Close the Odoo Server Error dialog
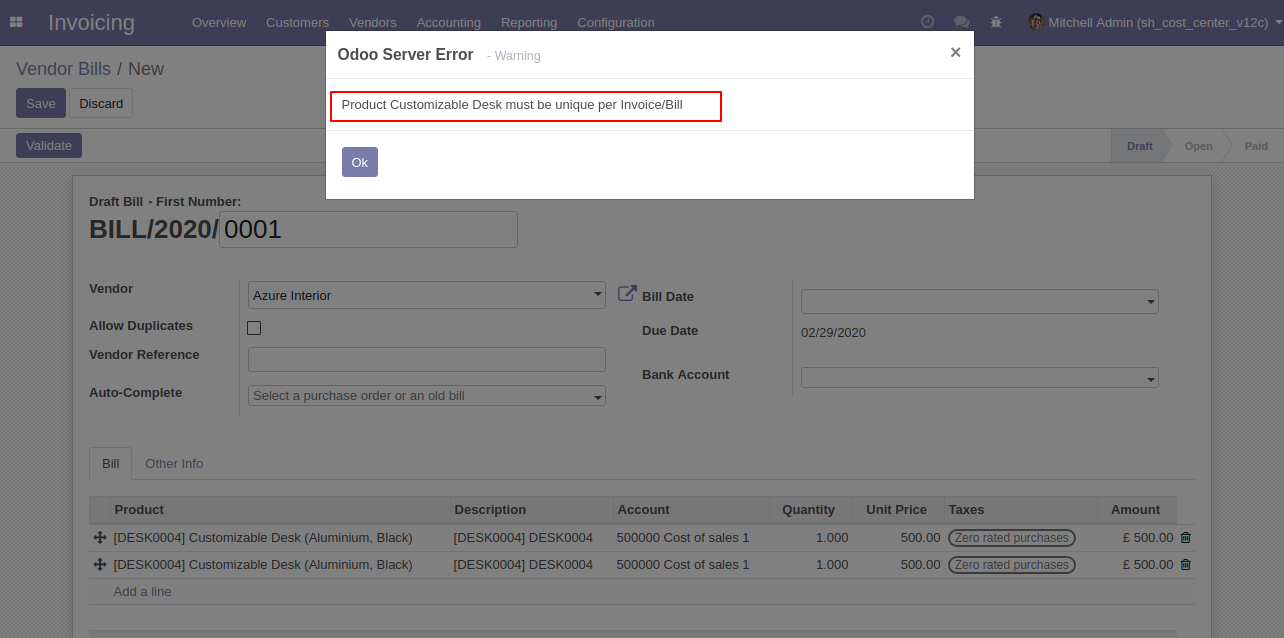 (955, 53)
